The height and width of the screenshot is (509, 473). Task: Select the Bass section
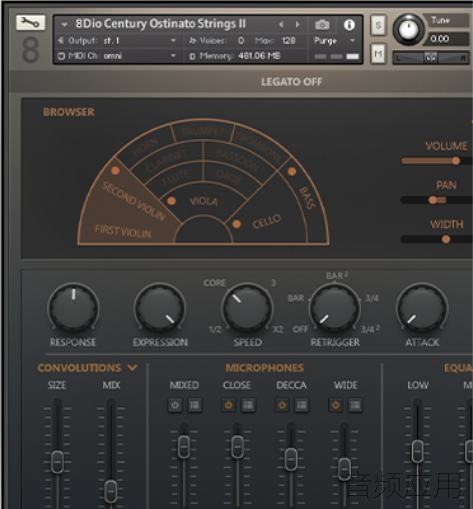pos(307,198)
